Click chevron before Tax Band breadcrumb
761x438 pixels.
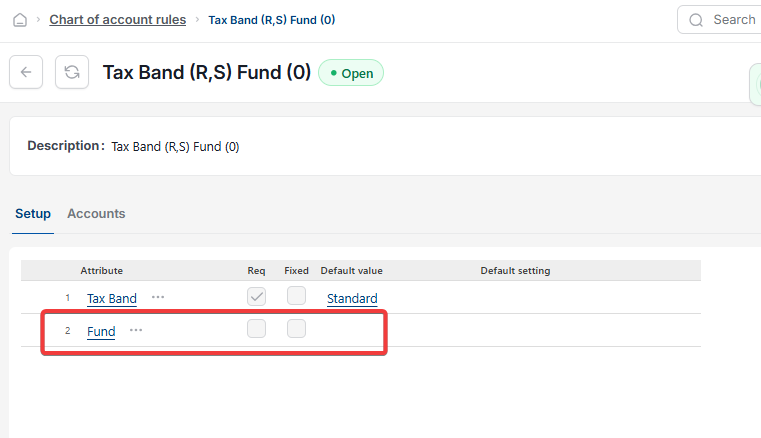(x=197, y=20)
